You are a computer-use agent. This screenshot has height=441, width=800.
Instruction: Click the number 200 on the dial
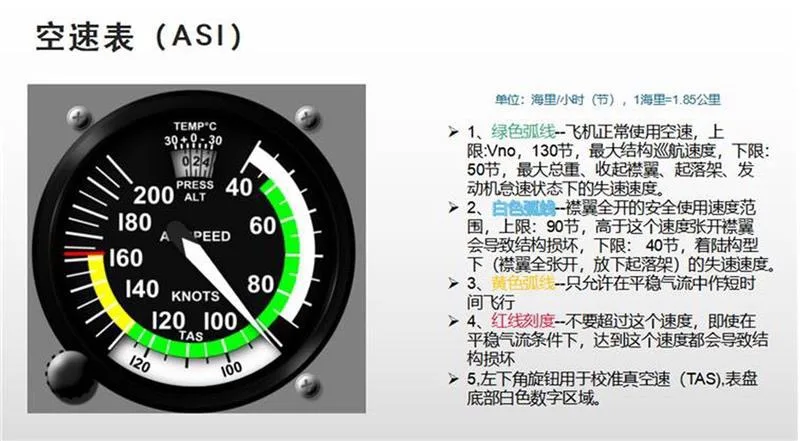point(153,195)
